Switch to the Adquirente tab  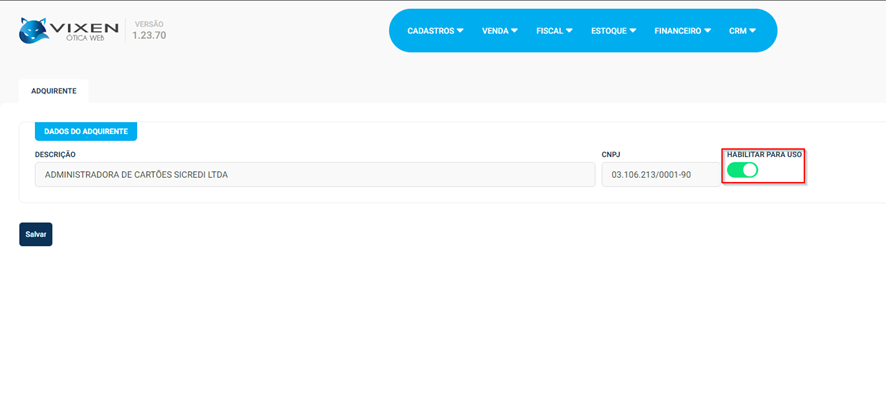click(54, 91)
